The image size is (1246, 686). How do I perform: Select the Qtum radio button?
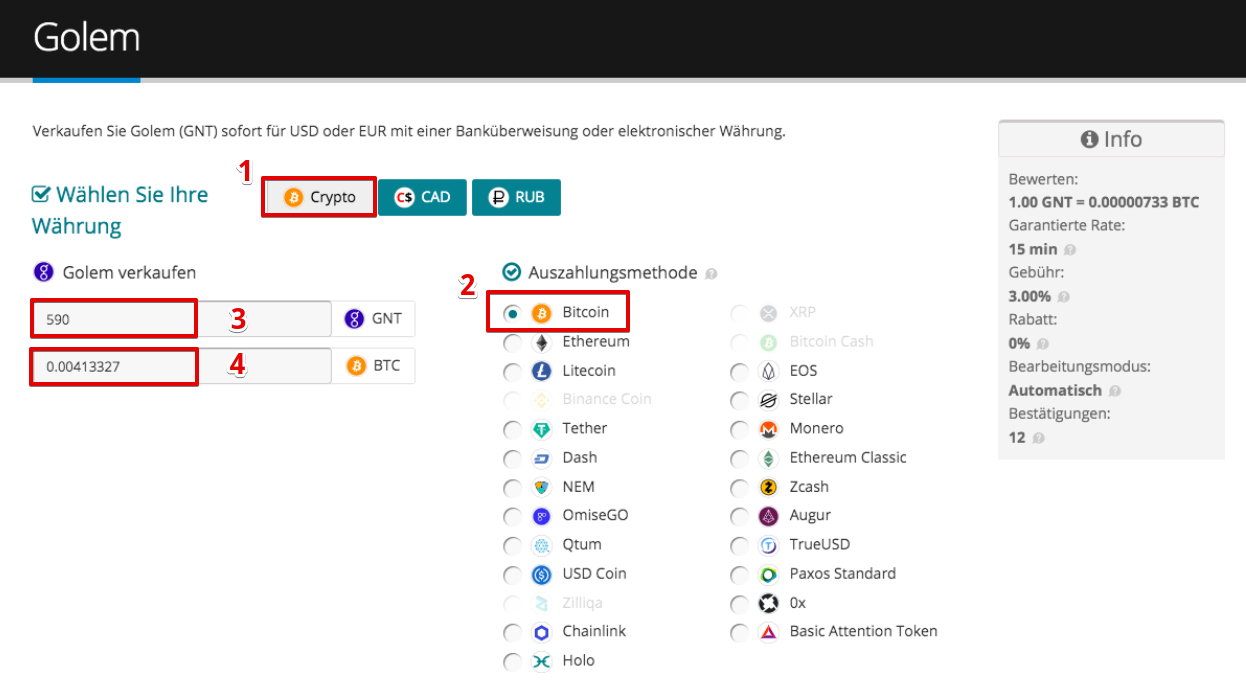pyautogui.click(x=512, y=545)
